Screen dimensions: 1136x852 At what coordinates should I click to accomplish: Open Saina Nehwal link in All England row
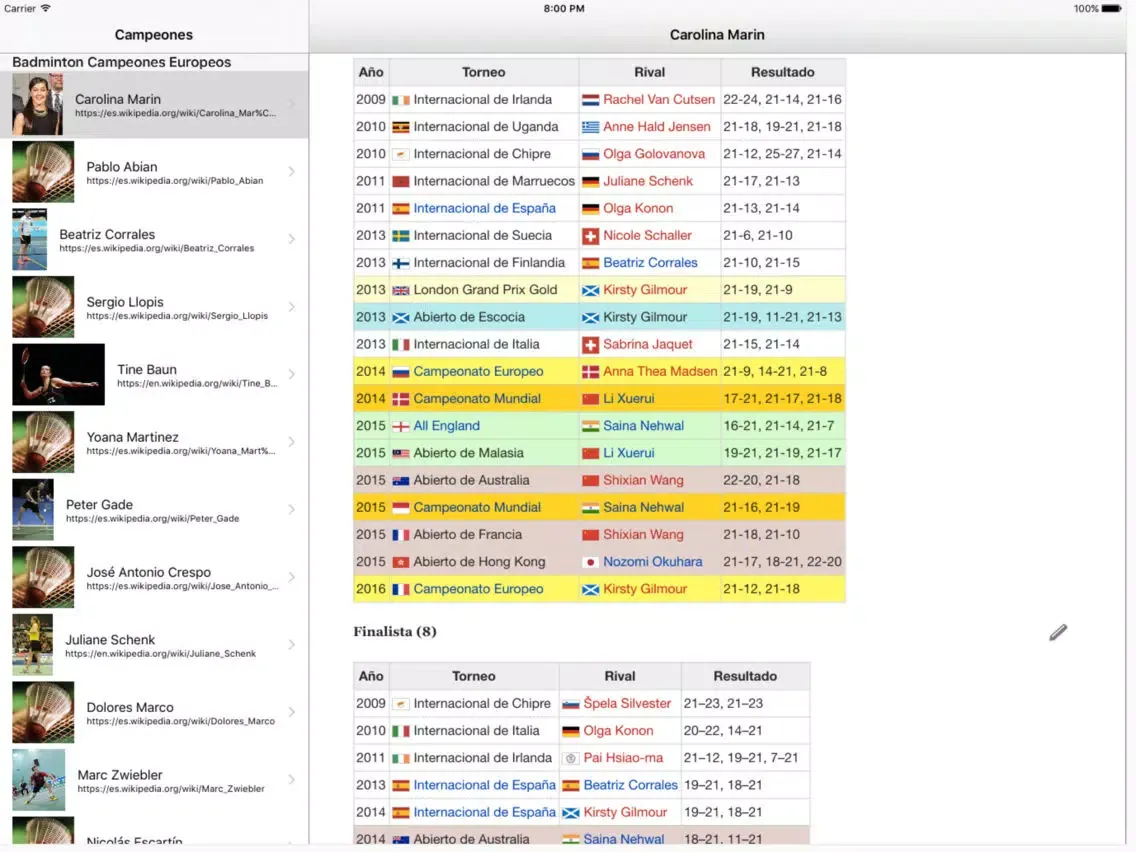[x=643, y=426]
